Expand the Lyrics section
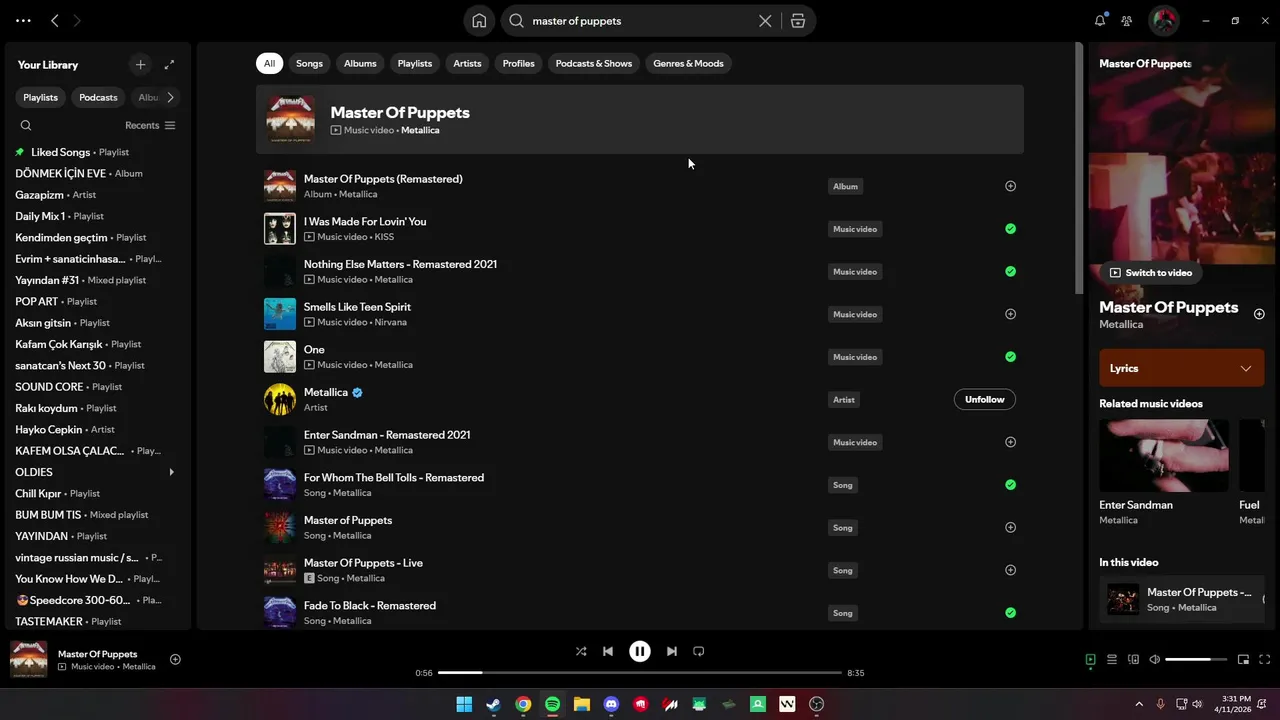The width and height of the screenshot is (1280, 720). pyautogui.click(x=1181, y=368)
